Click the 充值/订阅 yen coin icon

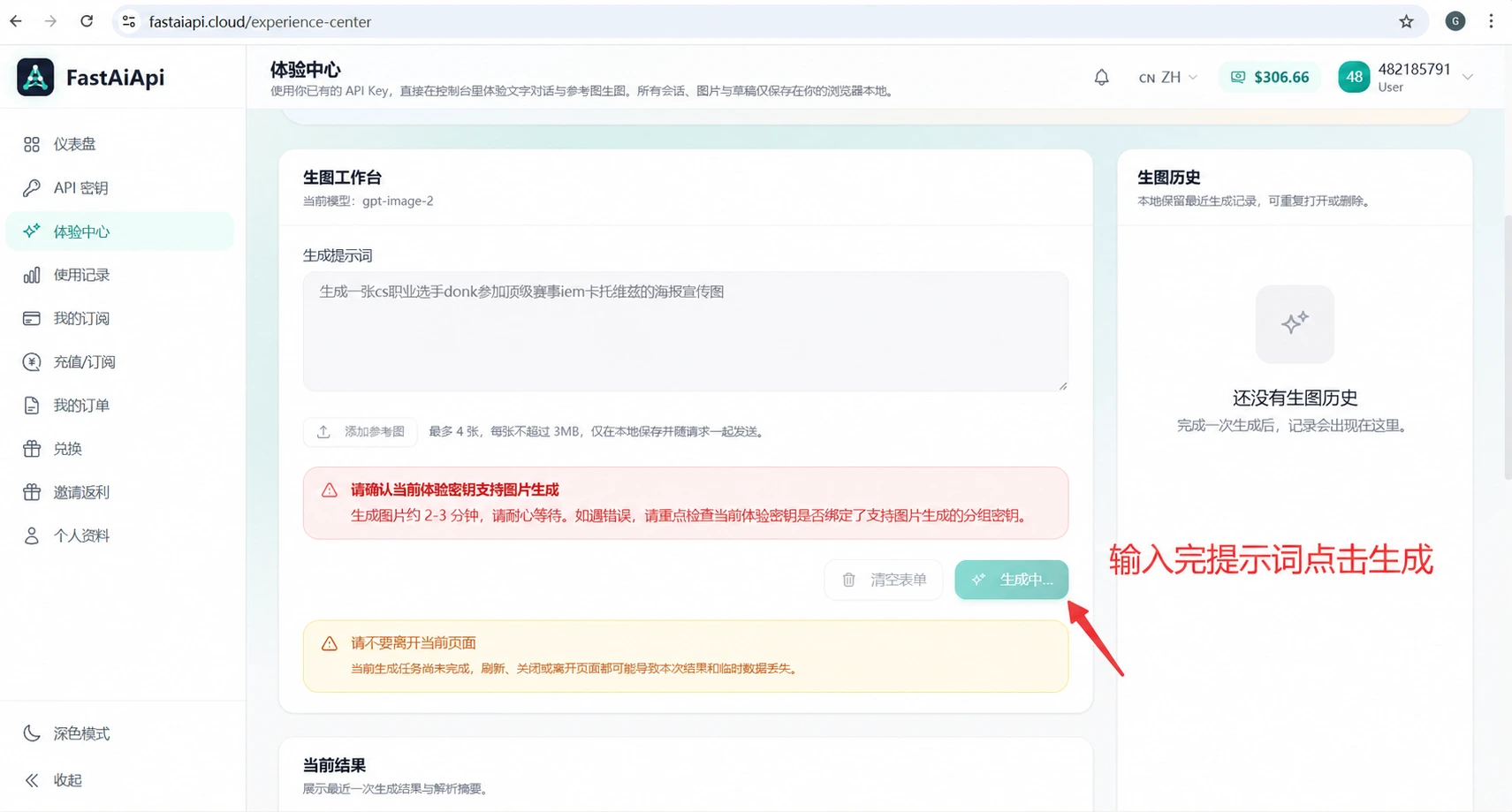[x=32, y=361]
